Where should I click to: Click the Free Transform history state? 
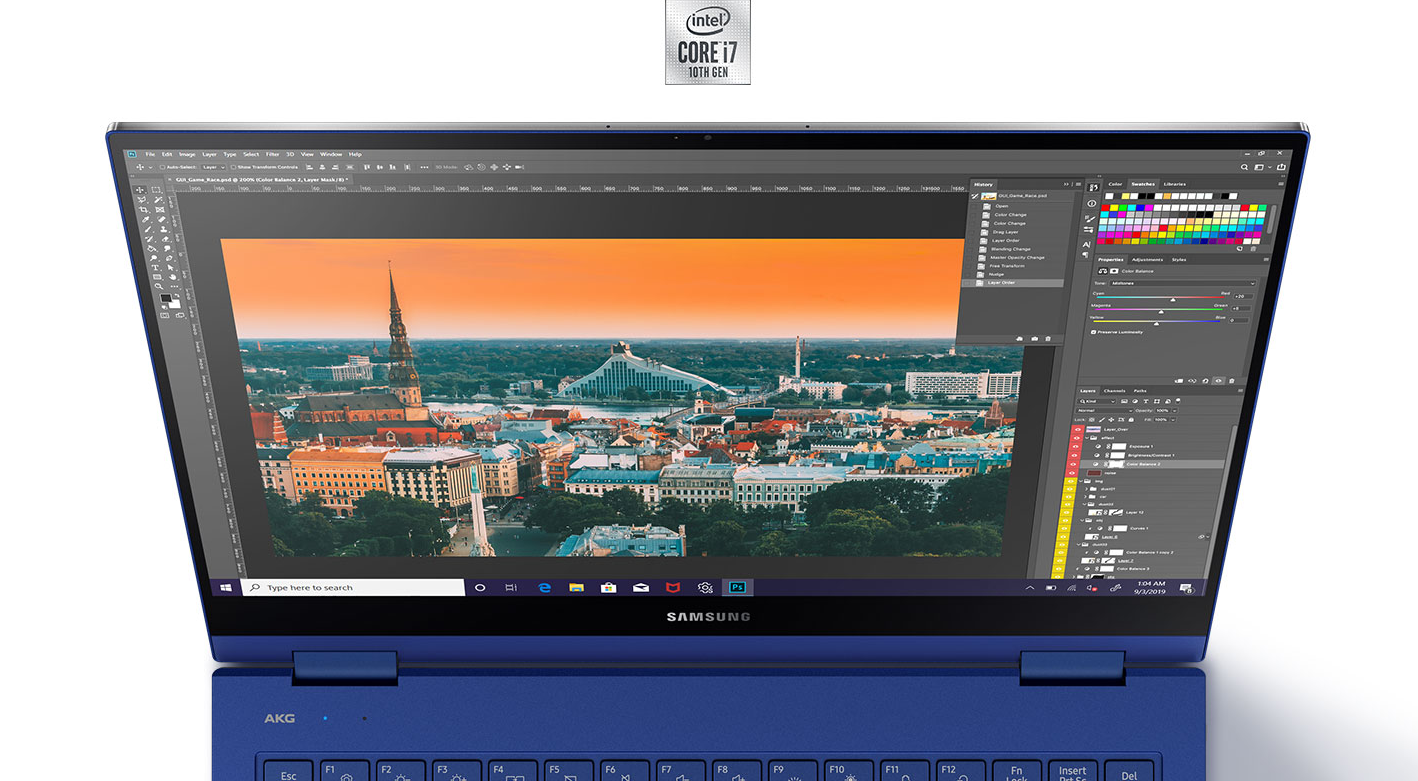point(1008,266)
